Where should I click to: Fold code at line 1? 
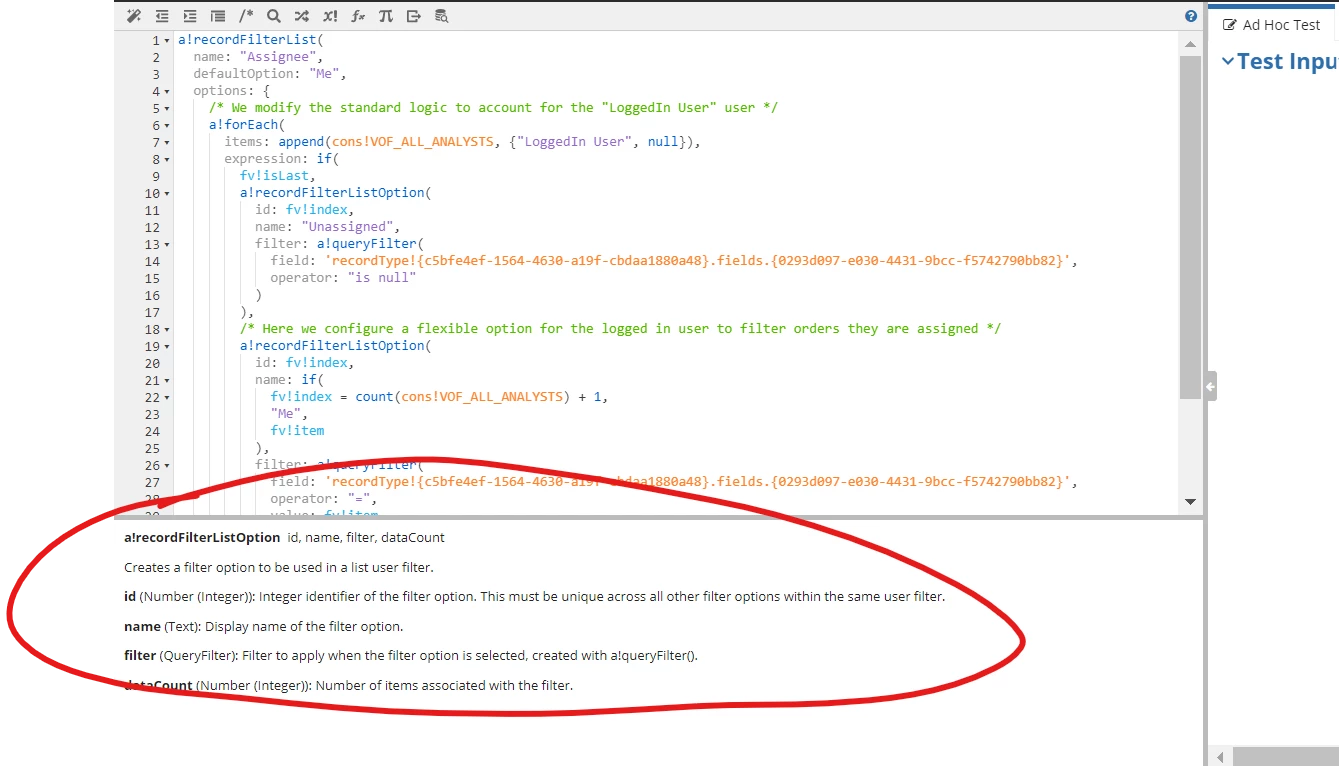point(167,41)
